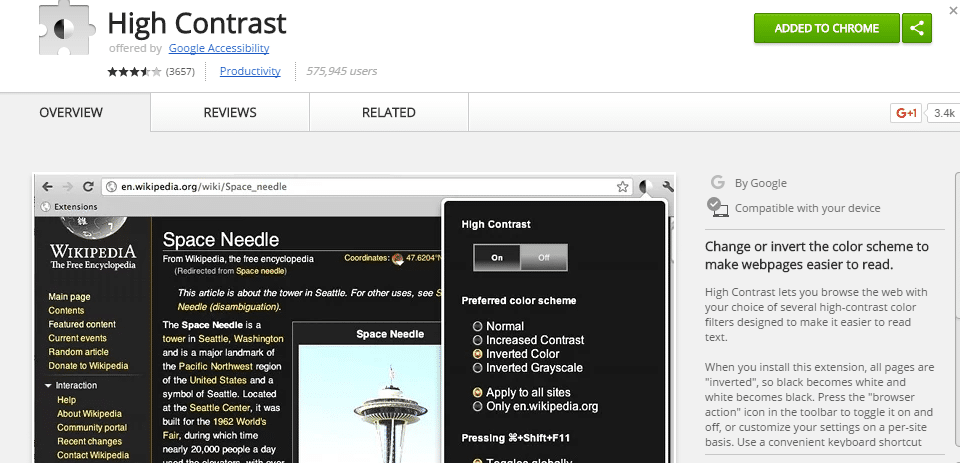Image resolution: width=960 pixels, height=463 pixels.
Task: Collapse the Interaction section arrow
Action: pos(48,386)
